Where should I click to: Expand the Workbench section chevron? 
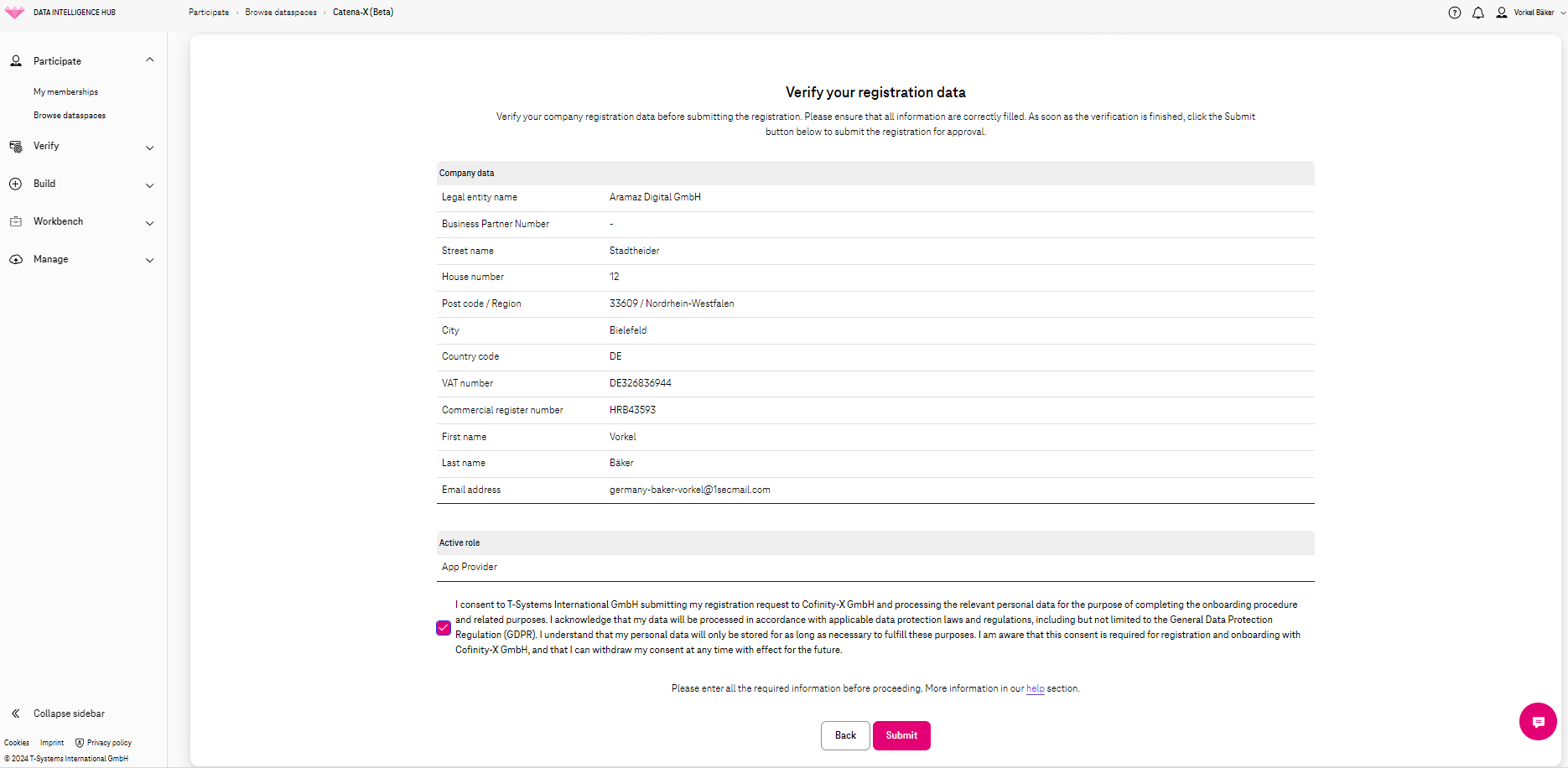[150, 224]
